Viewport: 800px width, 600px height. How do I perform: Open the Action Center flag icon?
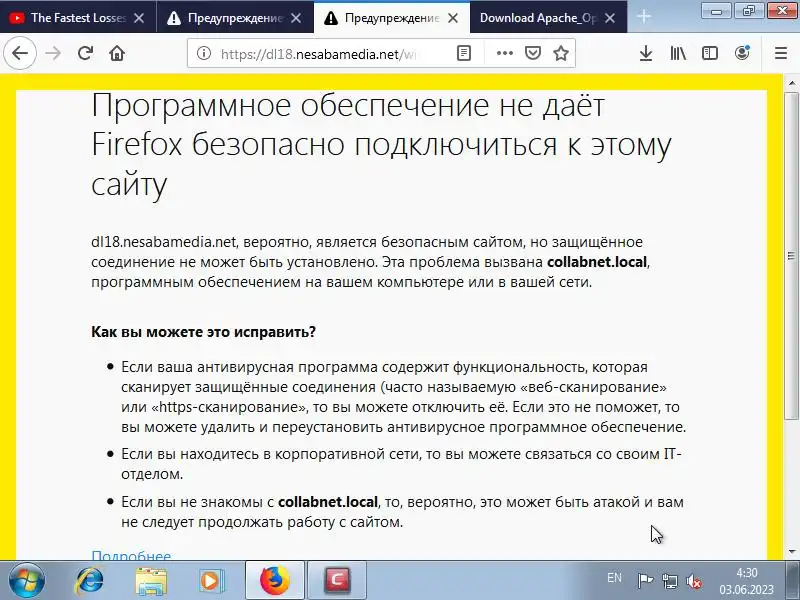click(645, 581)
